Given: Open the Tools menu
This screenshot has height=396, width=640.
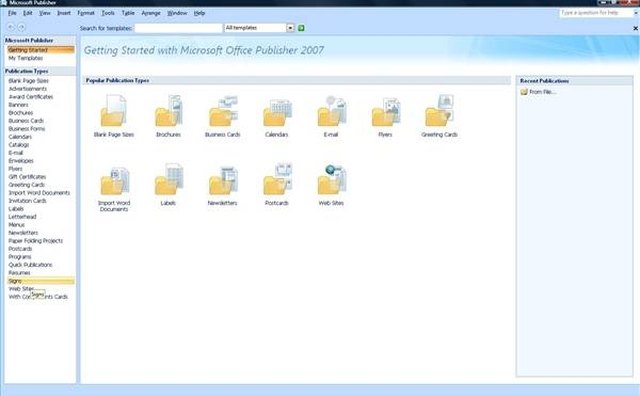Looking at the screenshot, I should tap(108, 13).
